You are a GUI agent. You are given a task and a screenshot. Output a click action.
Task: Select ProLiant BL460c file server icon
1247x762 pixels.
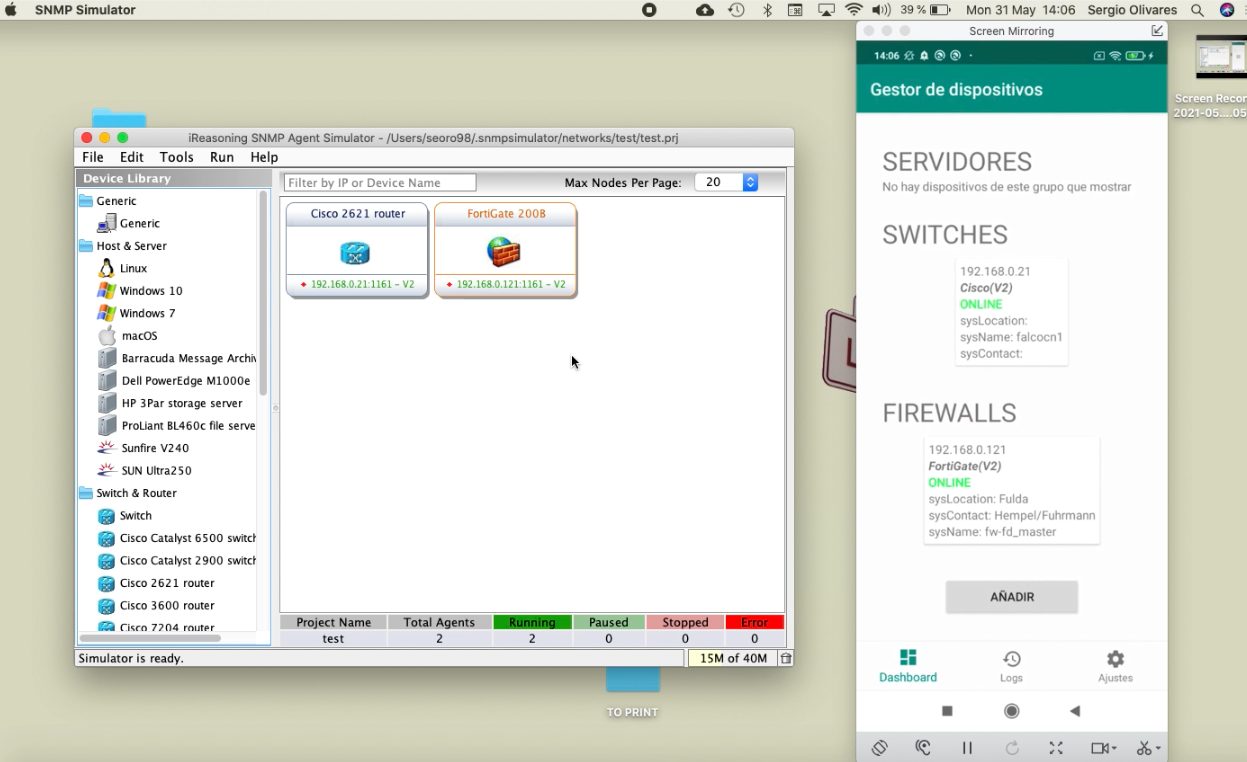(x=107, y=425)
